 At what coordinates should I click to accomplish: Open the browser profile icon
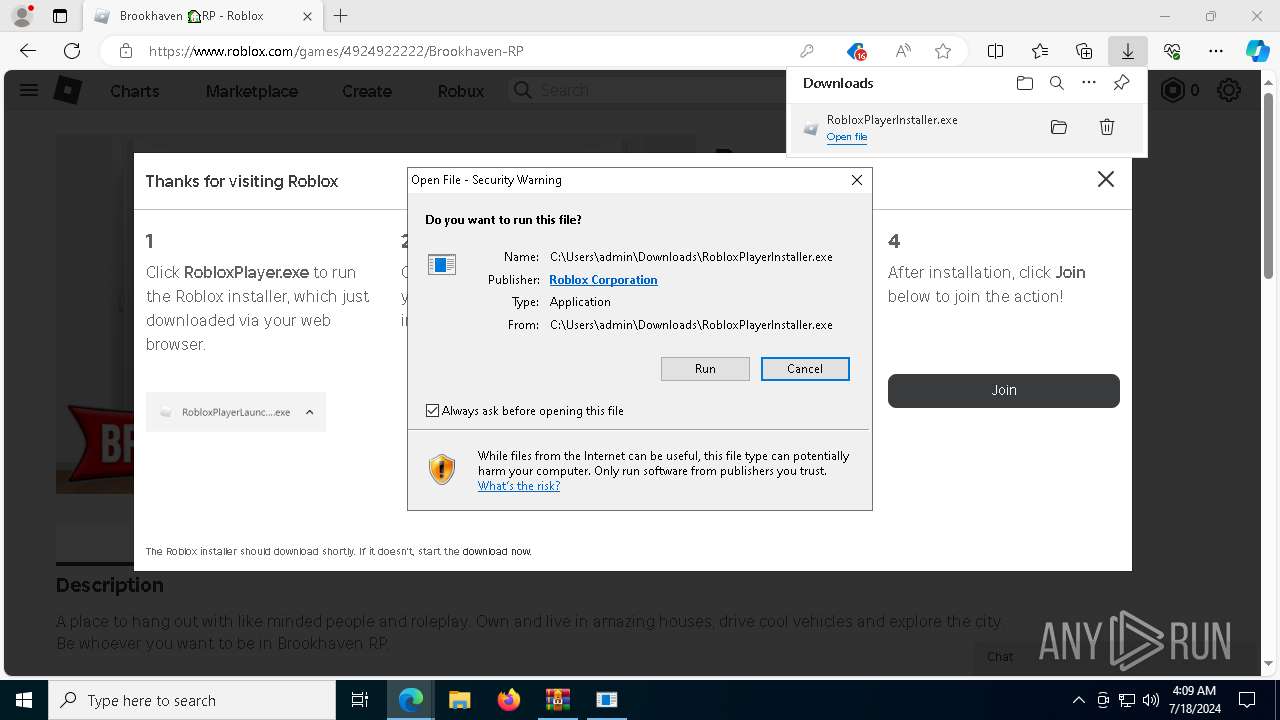tap(22, 16)
